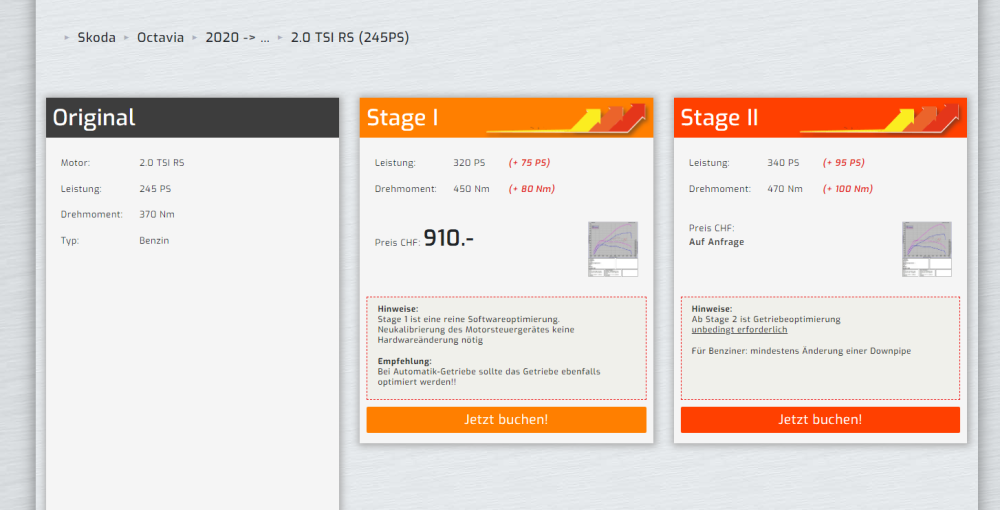Screen dimensions: 1000x510
Task: Click the 'Empfehlung:' heading in Stage I notes
Action: [404, 361]
